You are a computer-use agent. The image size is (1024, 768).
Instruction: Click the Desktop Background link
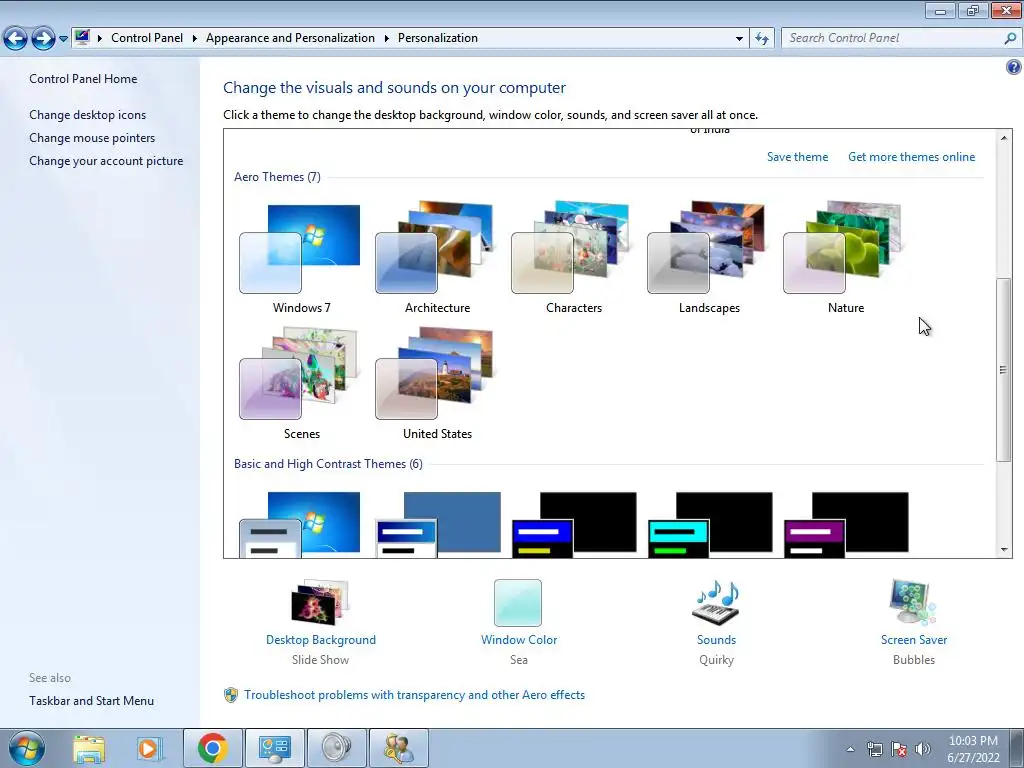click(x=321, y=640)
